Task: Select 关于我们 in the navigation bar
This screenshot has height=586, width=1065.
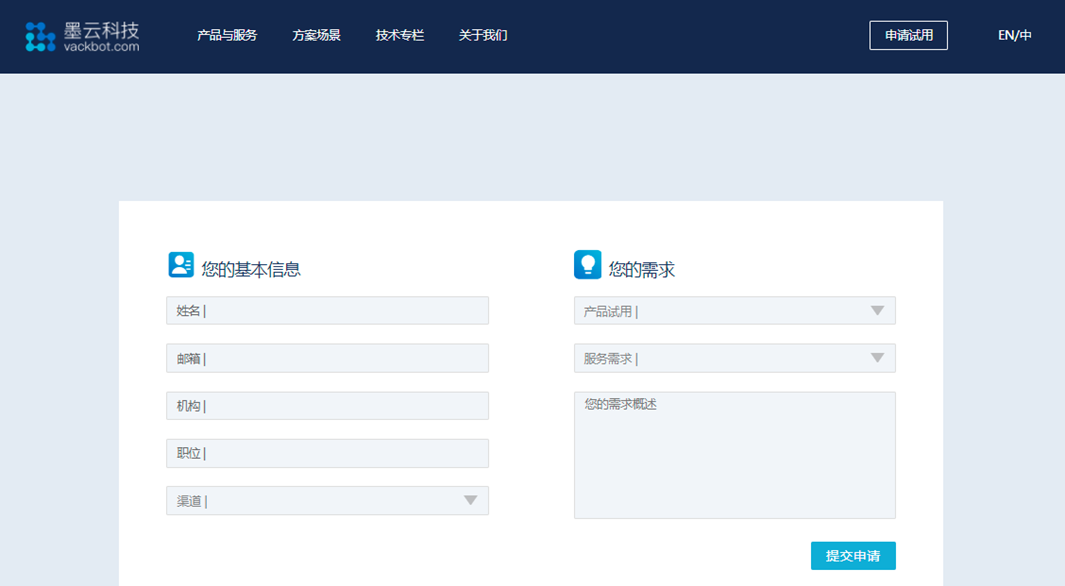Action: [483, 35]
